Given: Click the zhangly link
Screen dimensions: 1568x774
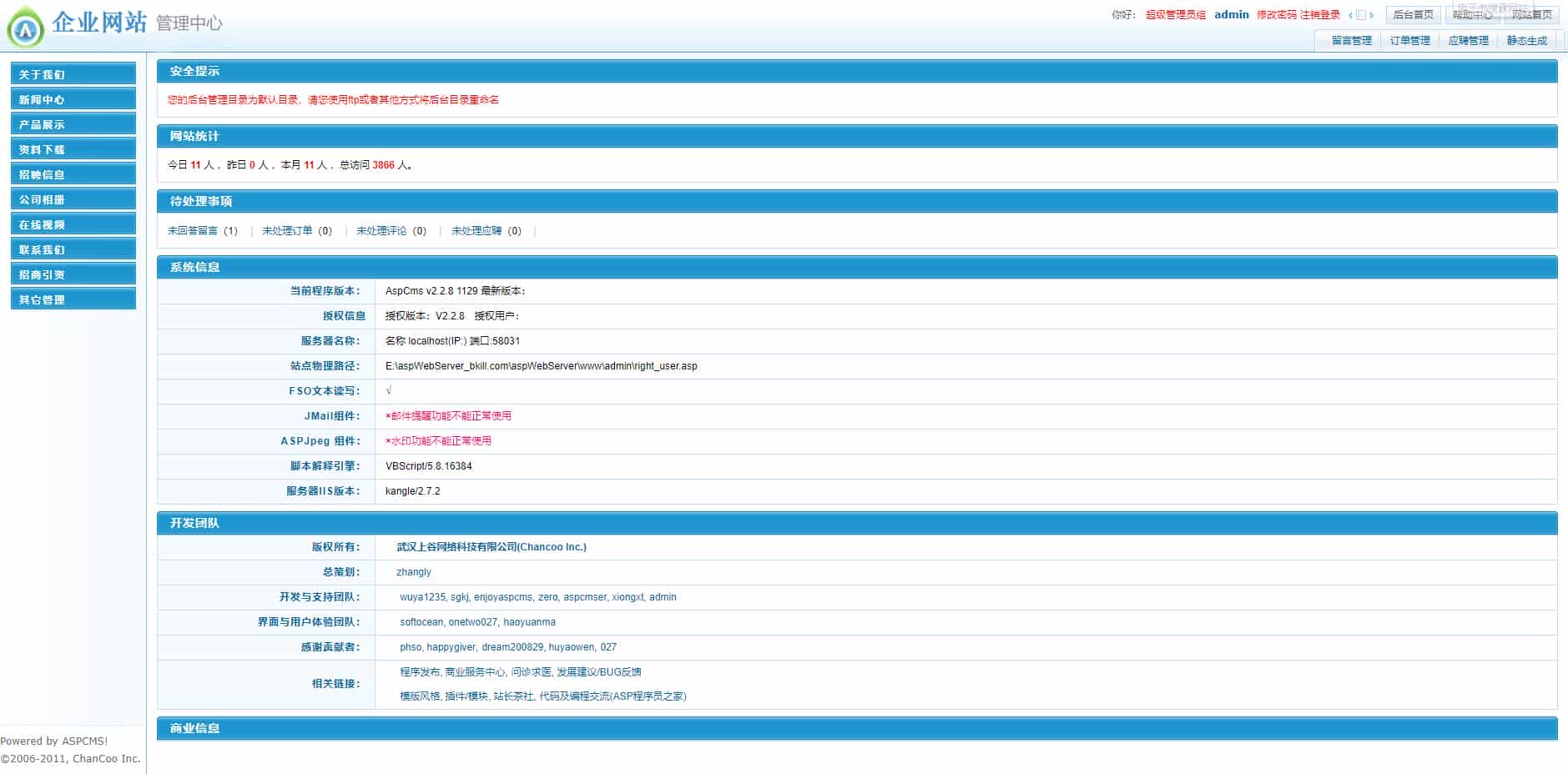Looking at the screenshot, I should pyautogui.click(x=414, y=572).
